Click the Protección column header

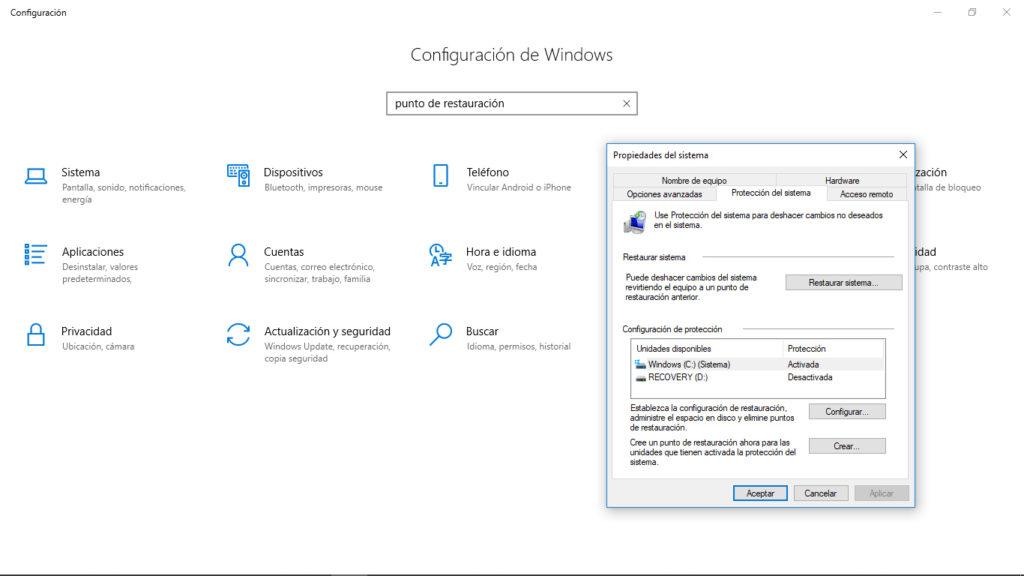tap(833, 349)
